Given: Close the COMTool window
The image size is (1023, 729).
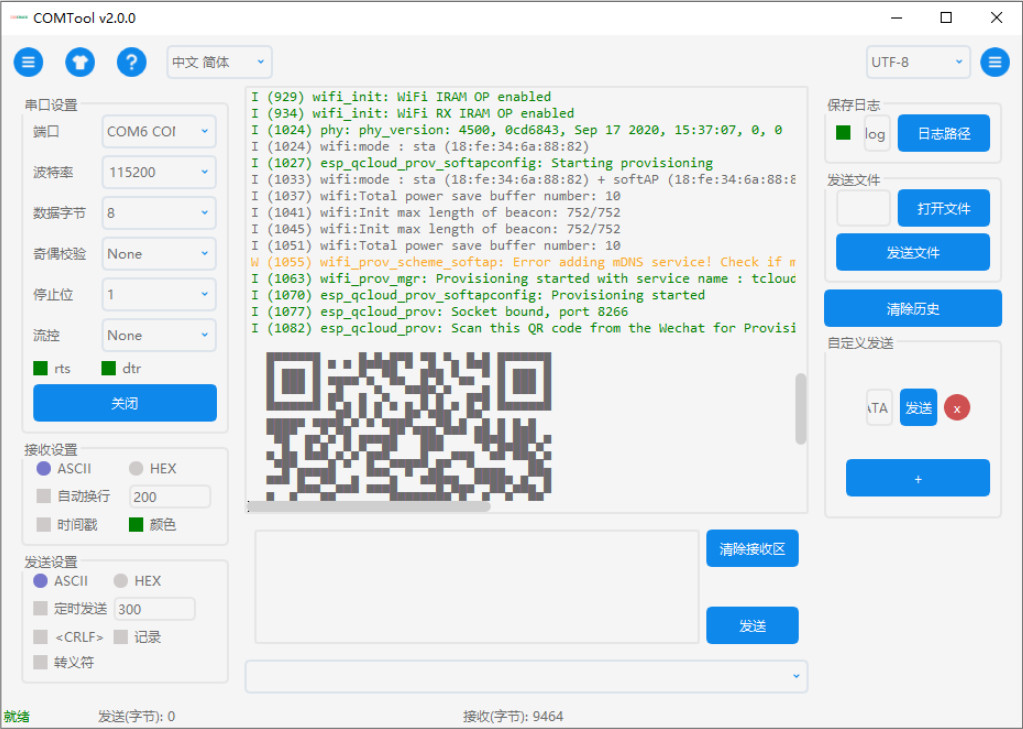Looking at the screenshot, I should 996,18.
